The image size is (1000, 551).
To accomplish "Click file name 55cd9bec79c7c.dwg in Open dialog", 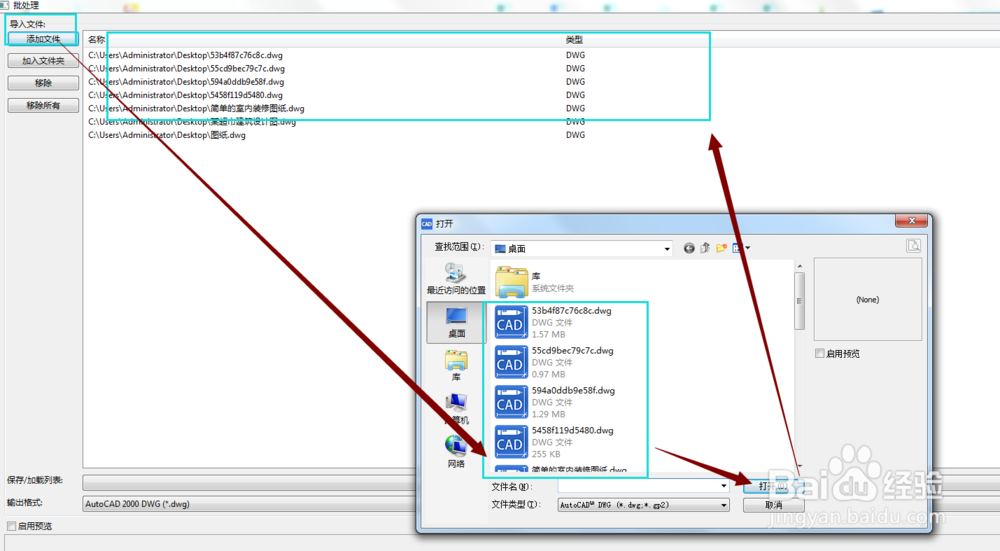I will (x=572, y=351).
